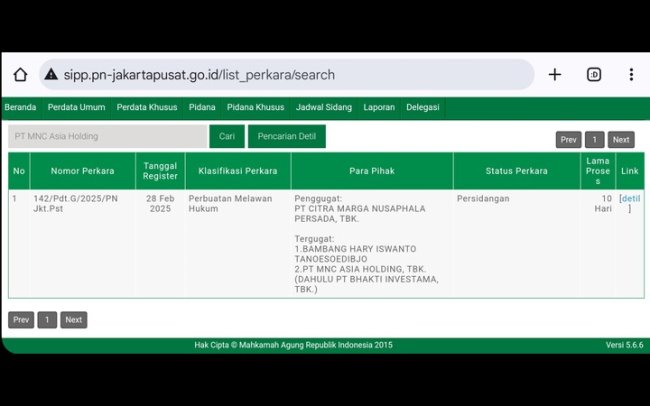This screenshot has width=650, height=406.
Task: Click the top Prev pagination button
Action: 568,140
